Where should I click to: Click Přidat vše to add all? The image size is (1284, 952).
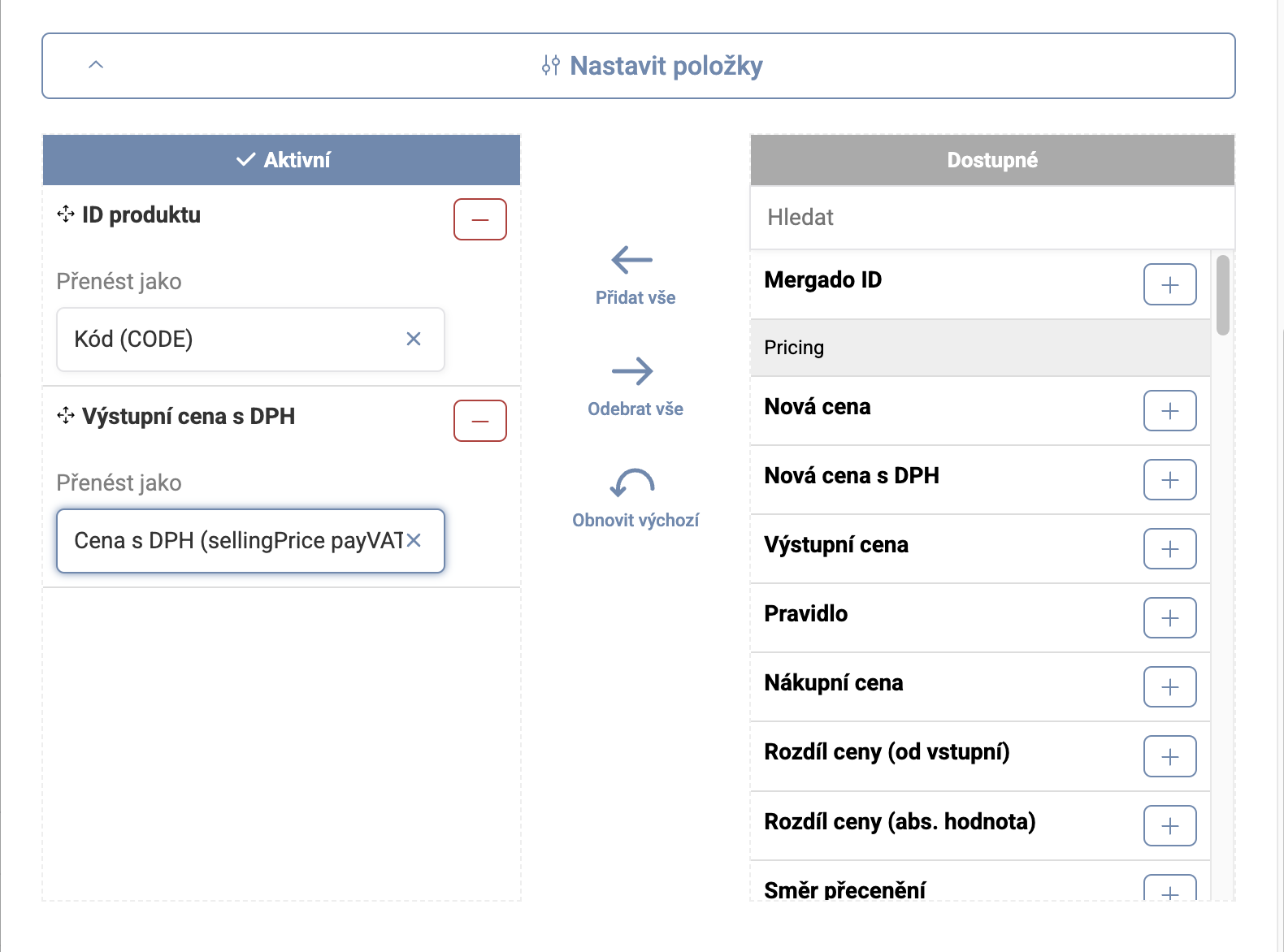[x=634, y=276]
